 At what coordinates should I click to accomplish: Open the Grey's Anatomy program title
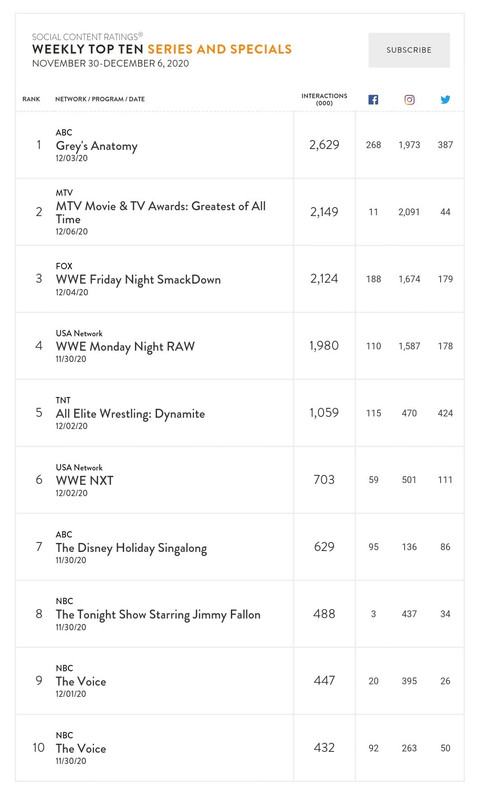click(97, 146)
